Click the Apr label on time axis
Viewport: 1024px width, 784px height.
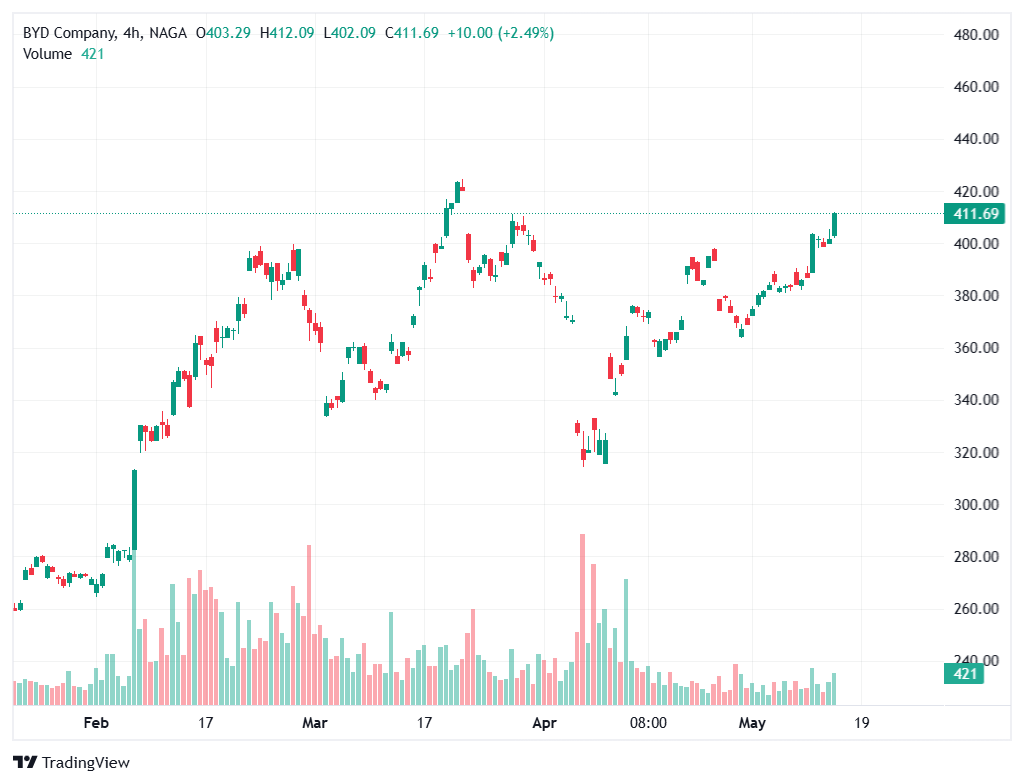click(x=544, y=722)
